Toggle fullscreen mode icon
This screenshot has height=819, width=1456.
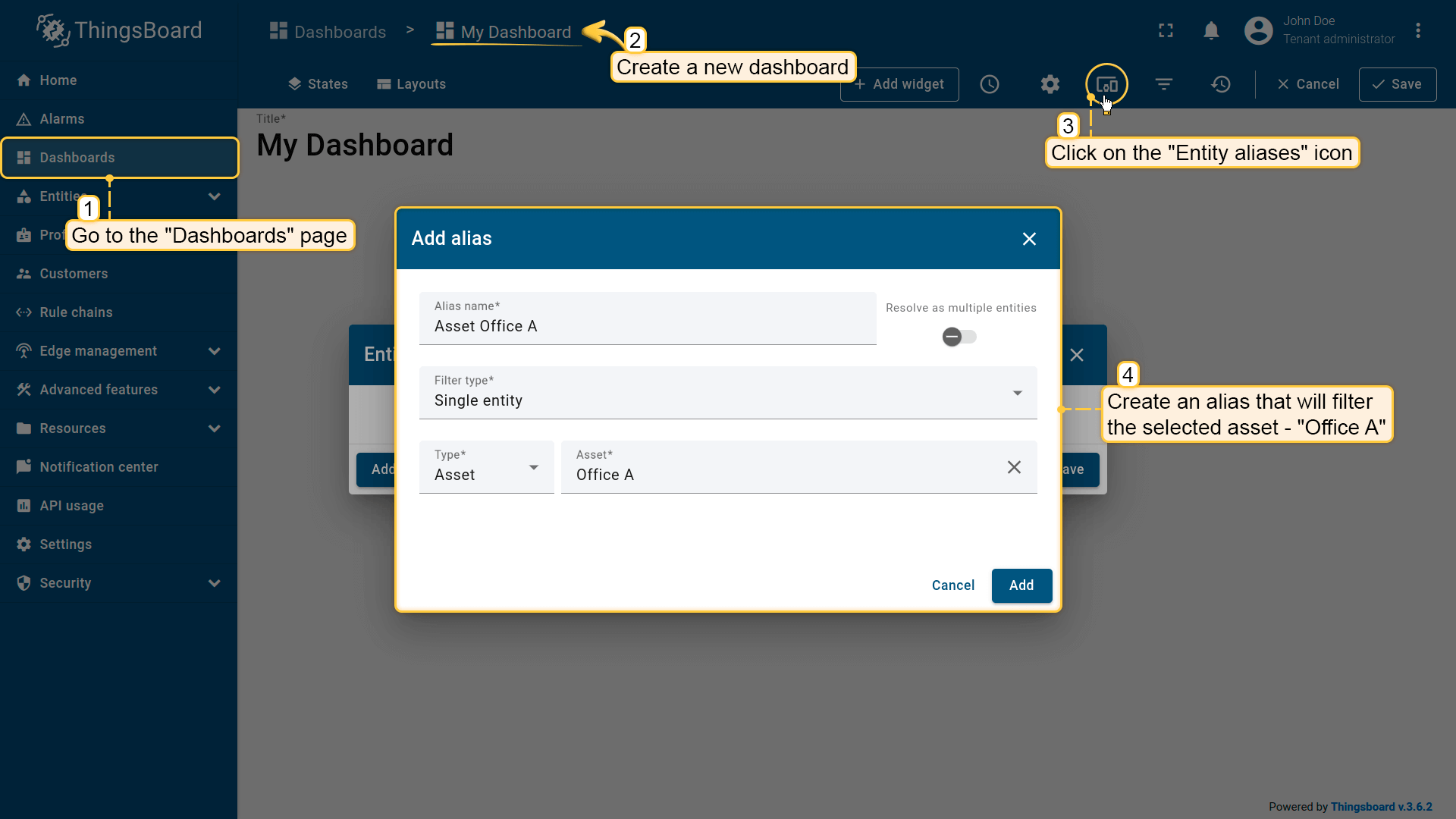[1166, 30]
